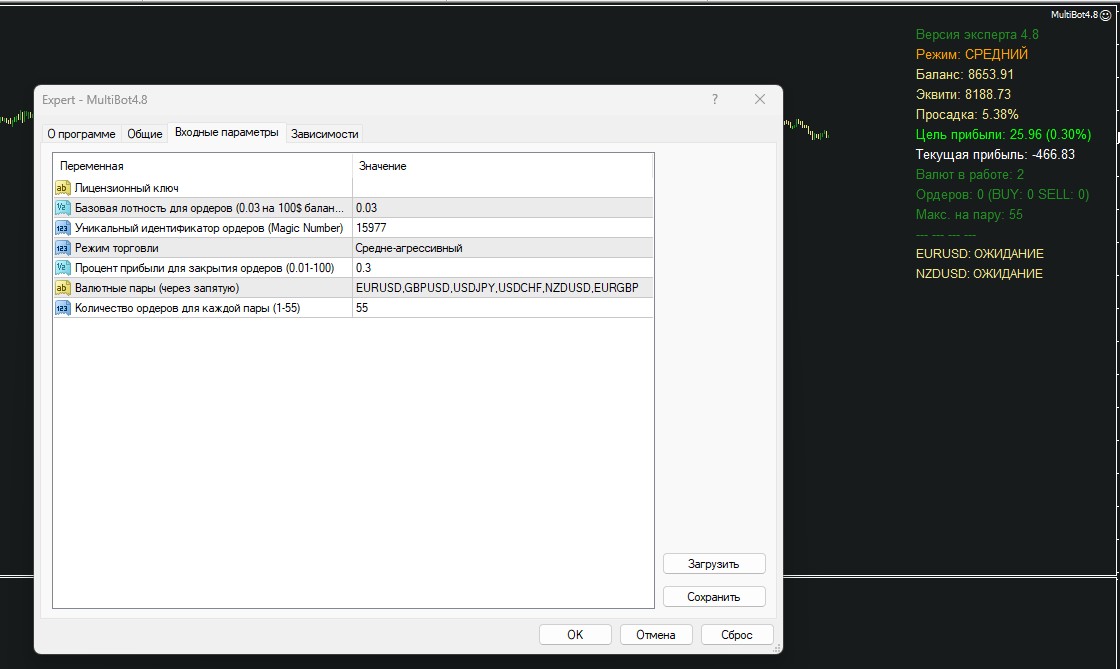This screenshot has width=1120, height=669.
Task: Select the Входные параметры tab
Action: (226, 132)
